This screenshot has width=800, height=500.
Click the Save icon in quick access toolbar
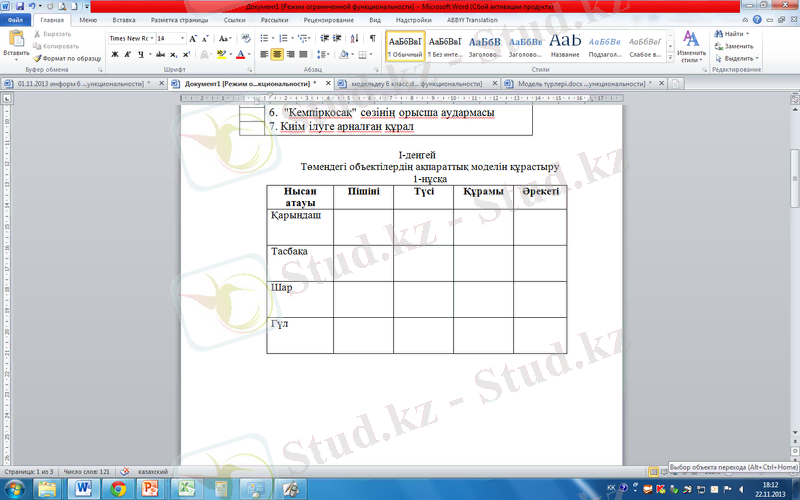coord(20,6)
